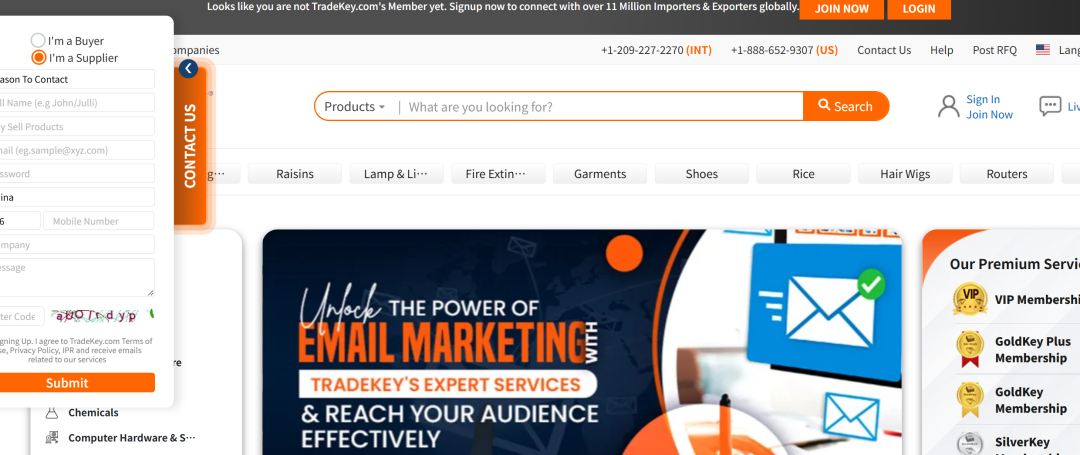1080x455 pixels.
Task: Open the live chat speech bubble icon
Action: (1050, 106)
